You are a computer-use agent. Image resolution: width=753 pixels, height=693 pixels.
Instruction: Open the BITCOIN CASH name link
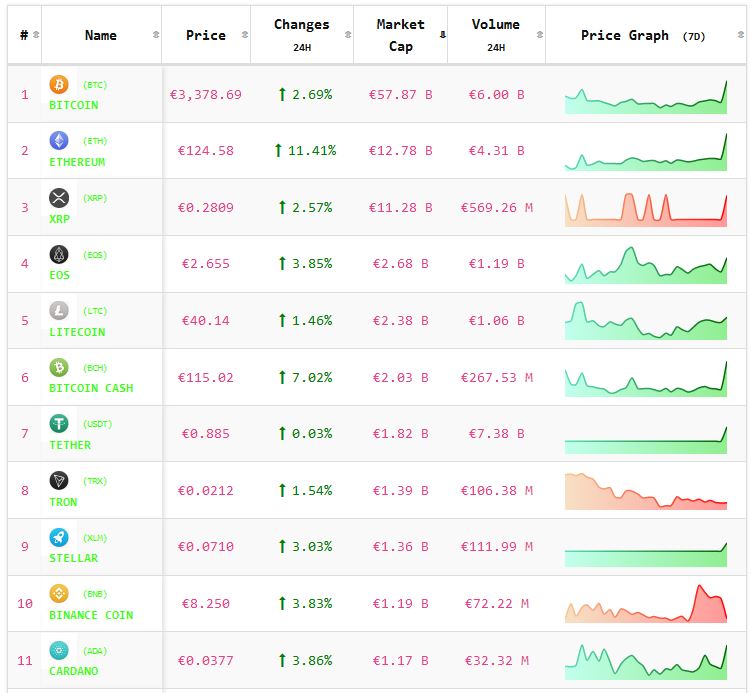click(91, 388)
